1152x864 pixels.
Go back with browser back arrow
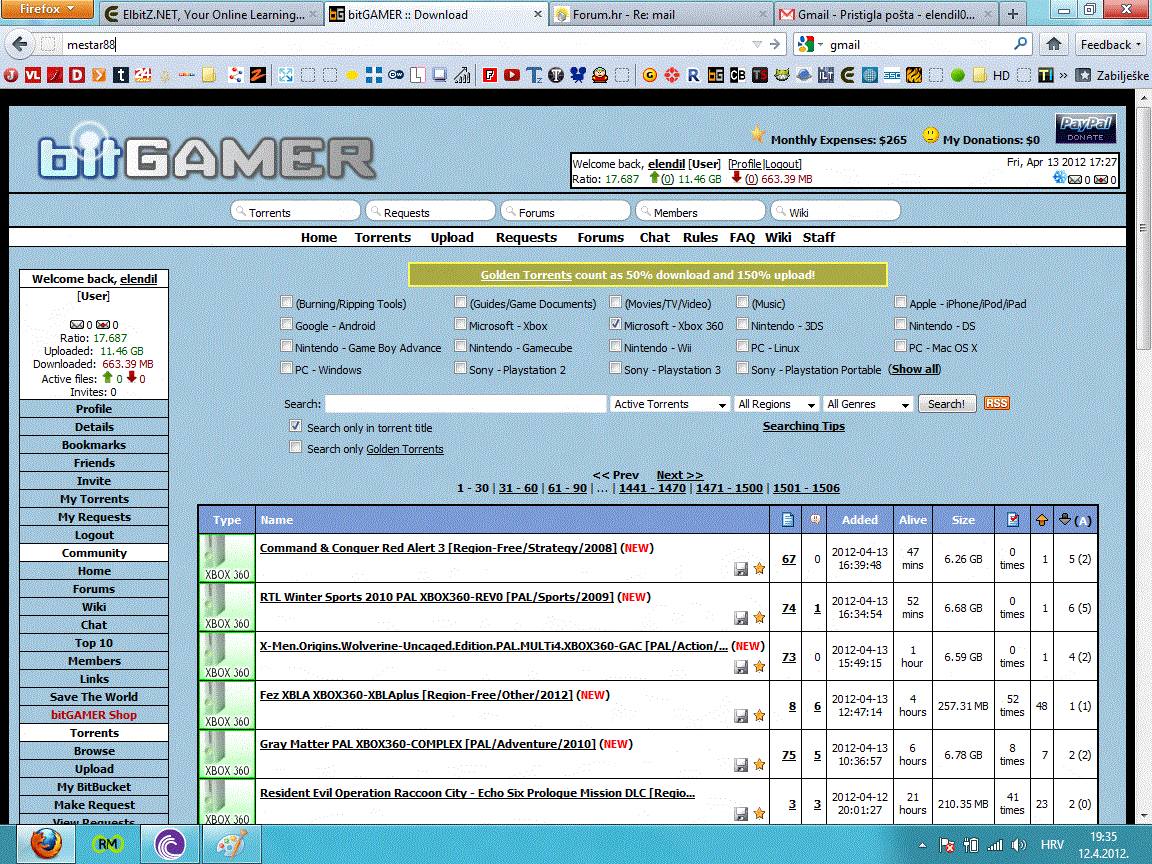(20, 44)
